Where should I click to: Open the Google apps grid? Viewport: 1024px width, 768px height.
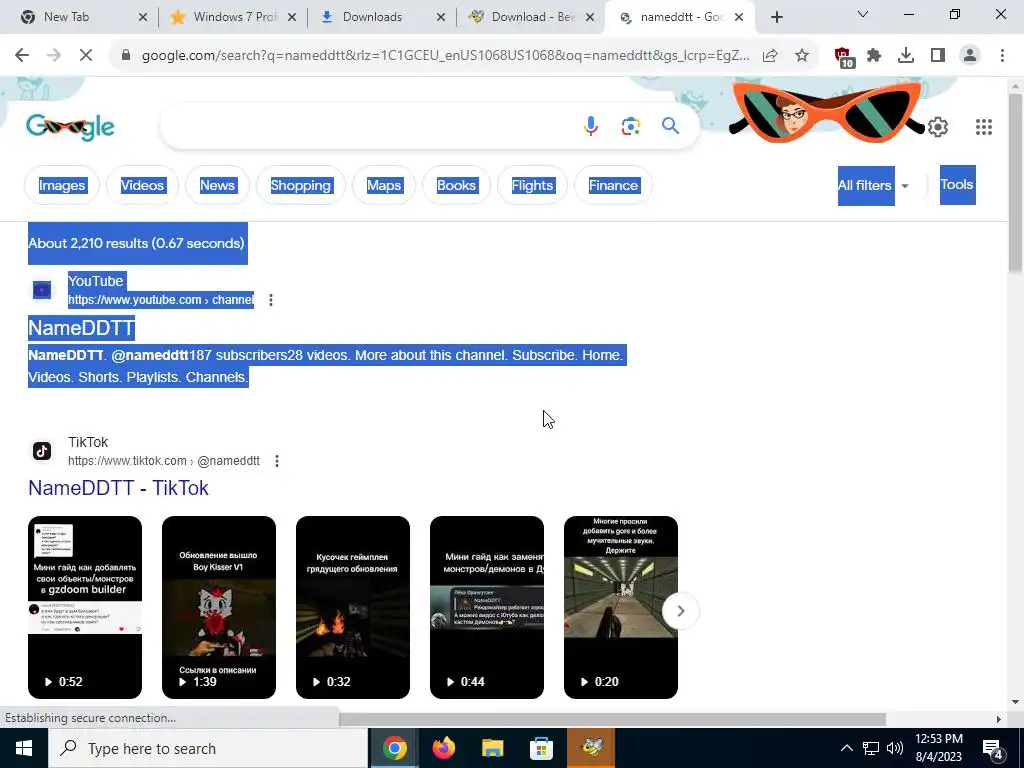pyautogui.click(x=984, y=127)
